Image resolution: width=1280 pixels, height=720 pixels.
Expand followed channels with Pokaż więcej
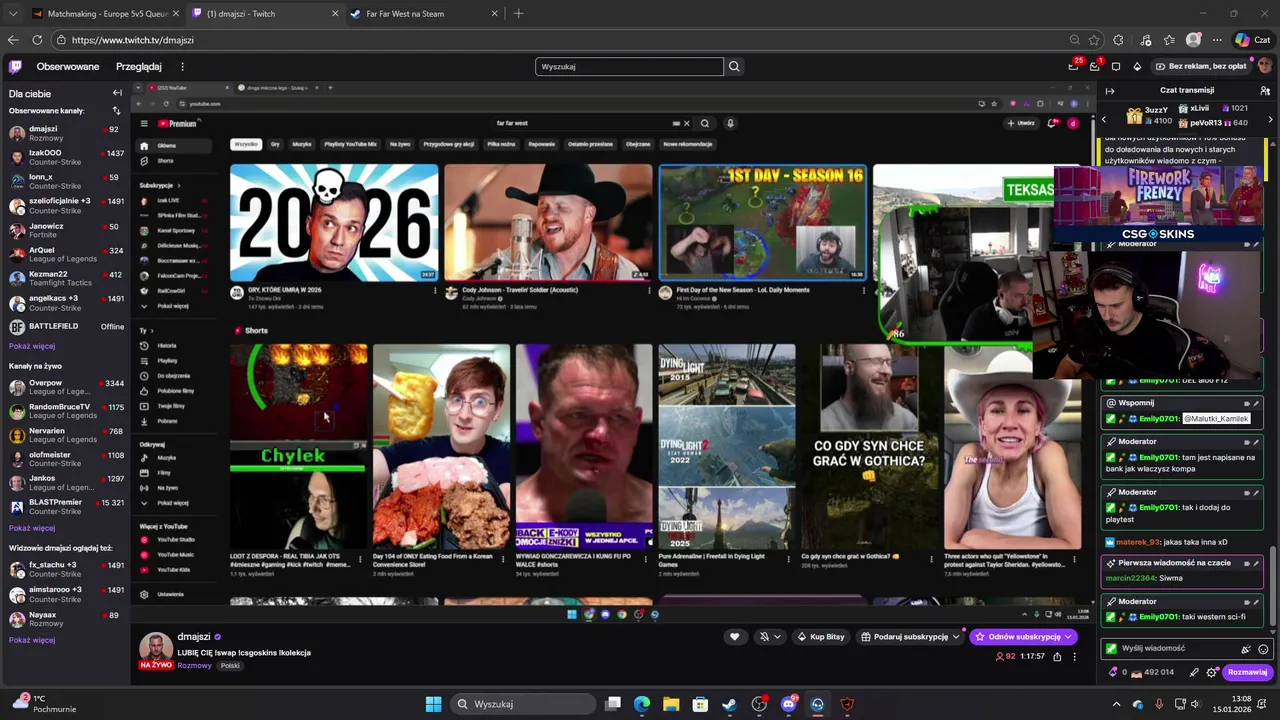(32, 346)
